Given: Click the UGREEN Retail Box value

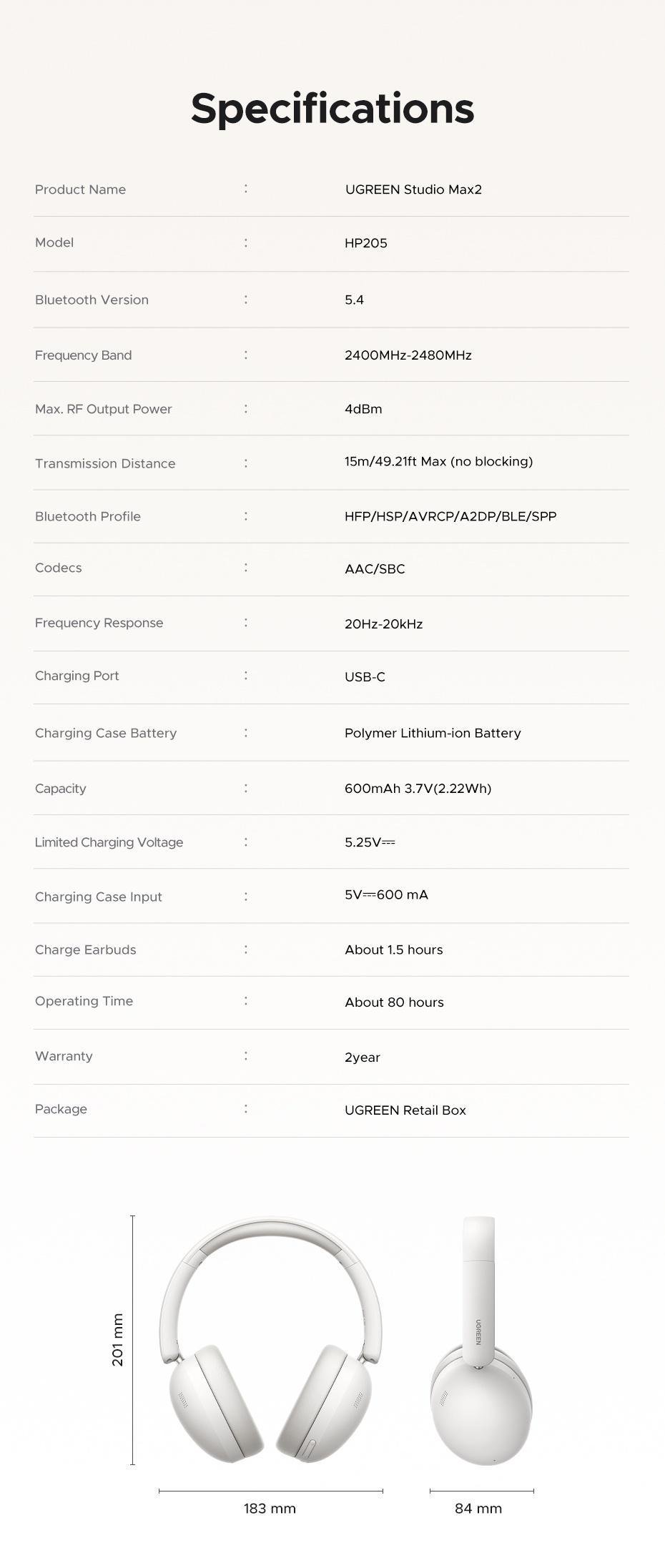Looking at the screenshot, I should tap(405, 1110).
